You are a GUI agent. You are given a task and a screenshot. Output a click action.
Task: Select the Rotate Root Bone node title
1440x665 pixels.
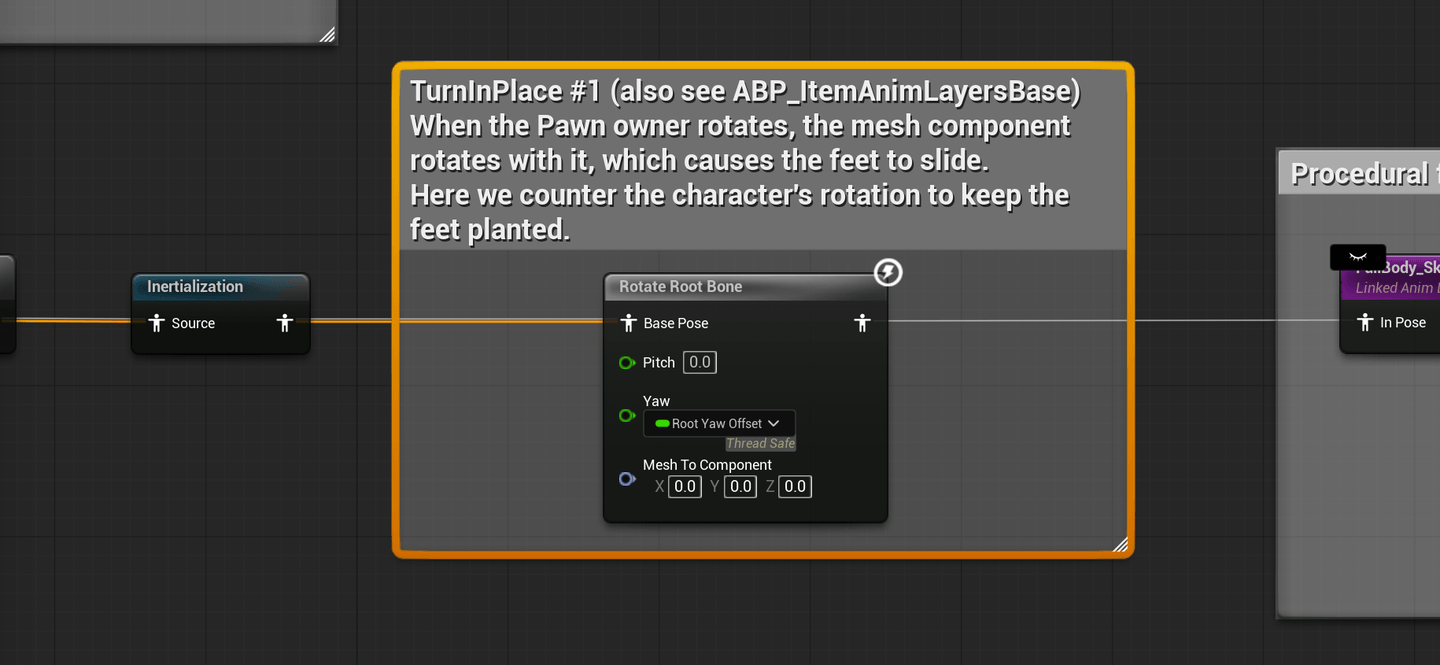click(680, 286)
